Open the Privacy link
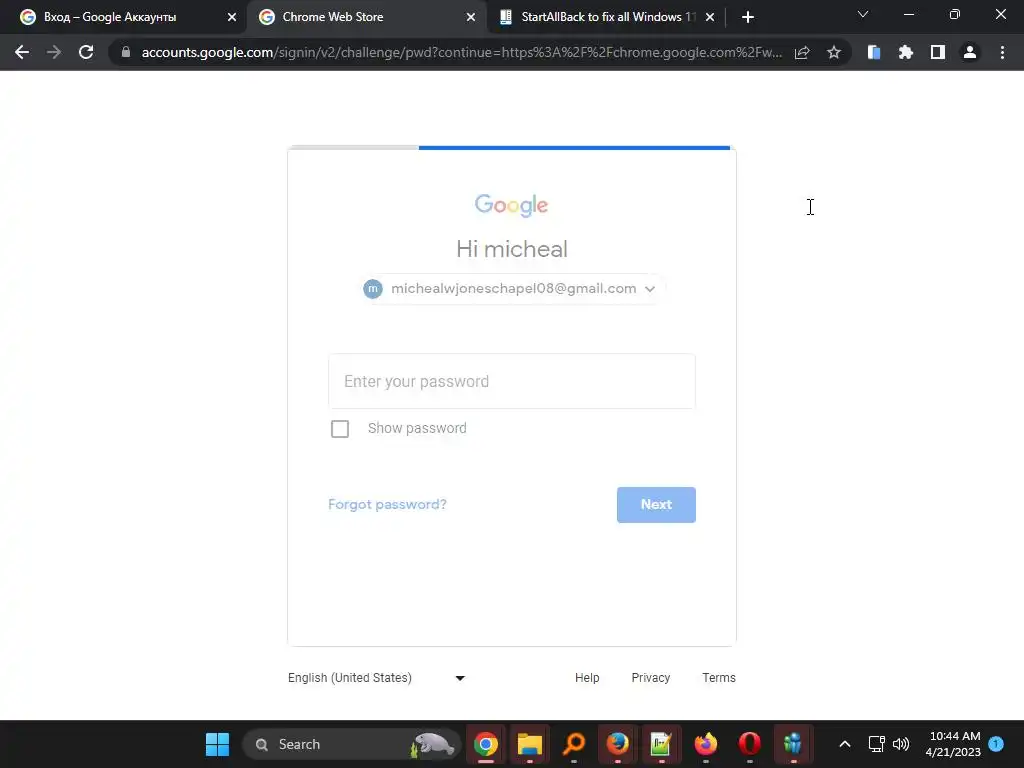The image size is (1024, 768). pyautogui.click(x=650, y=678)
